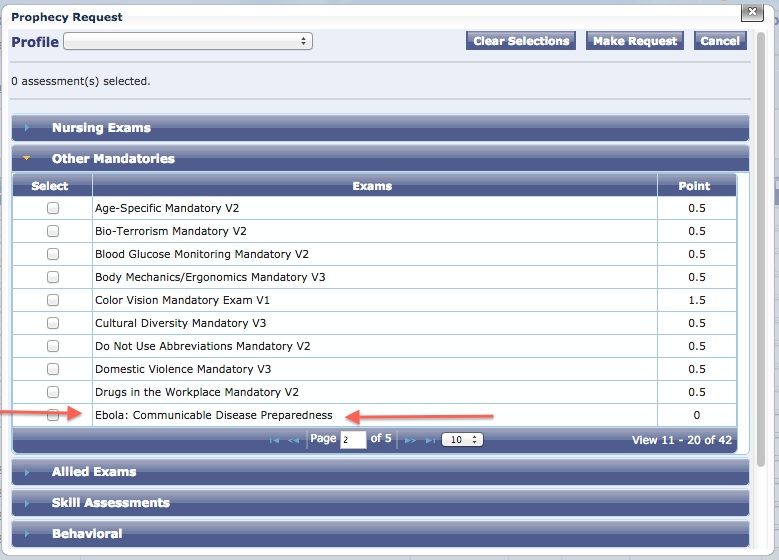Check Domestic Violence Mandatory V3 checkbox
Viewport: 779px width, 560px height.
coord(53,369)
